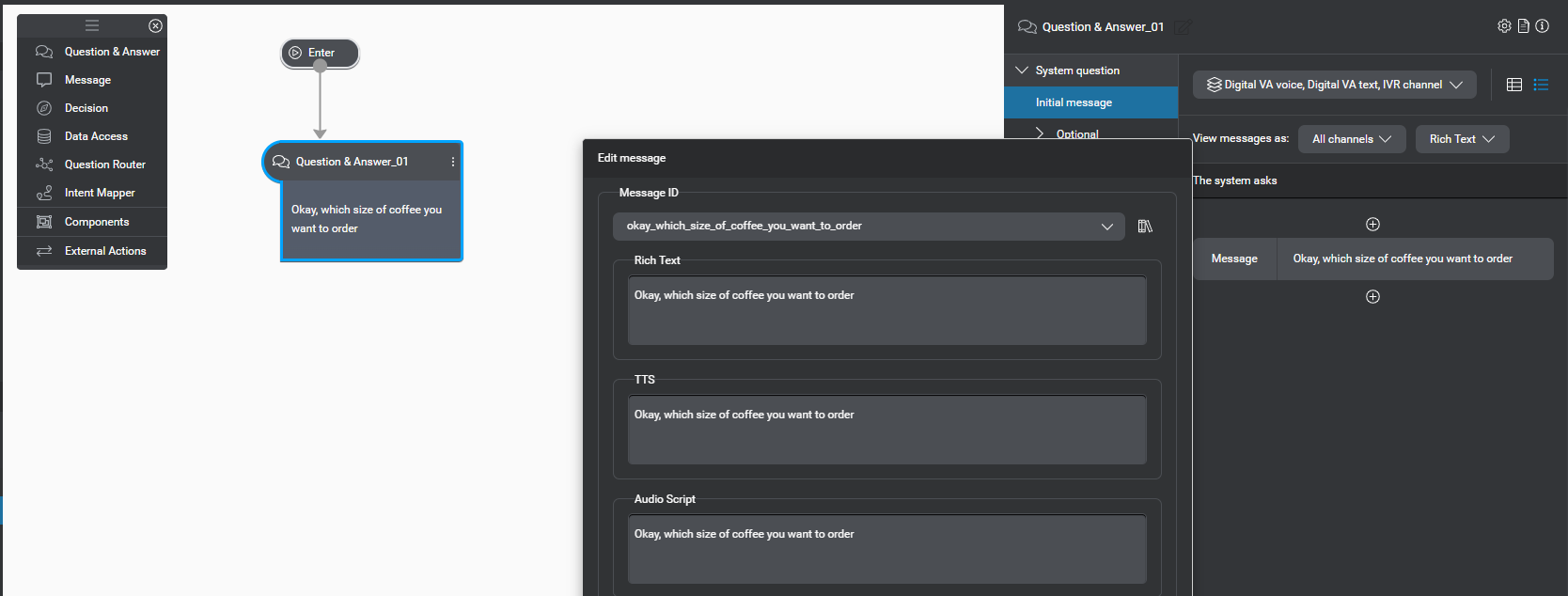This screenshot has height=596, width=1568.
Task: Select the Decision node icon
Action: click(x=44, y=108)
